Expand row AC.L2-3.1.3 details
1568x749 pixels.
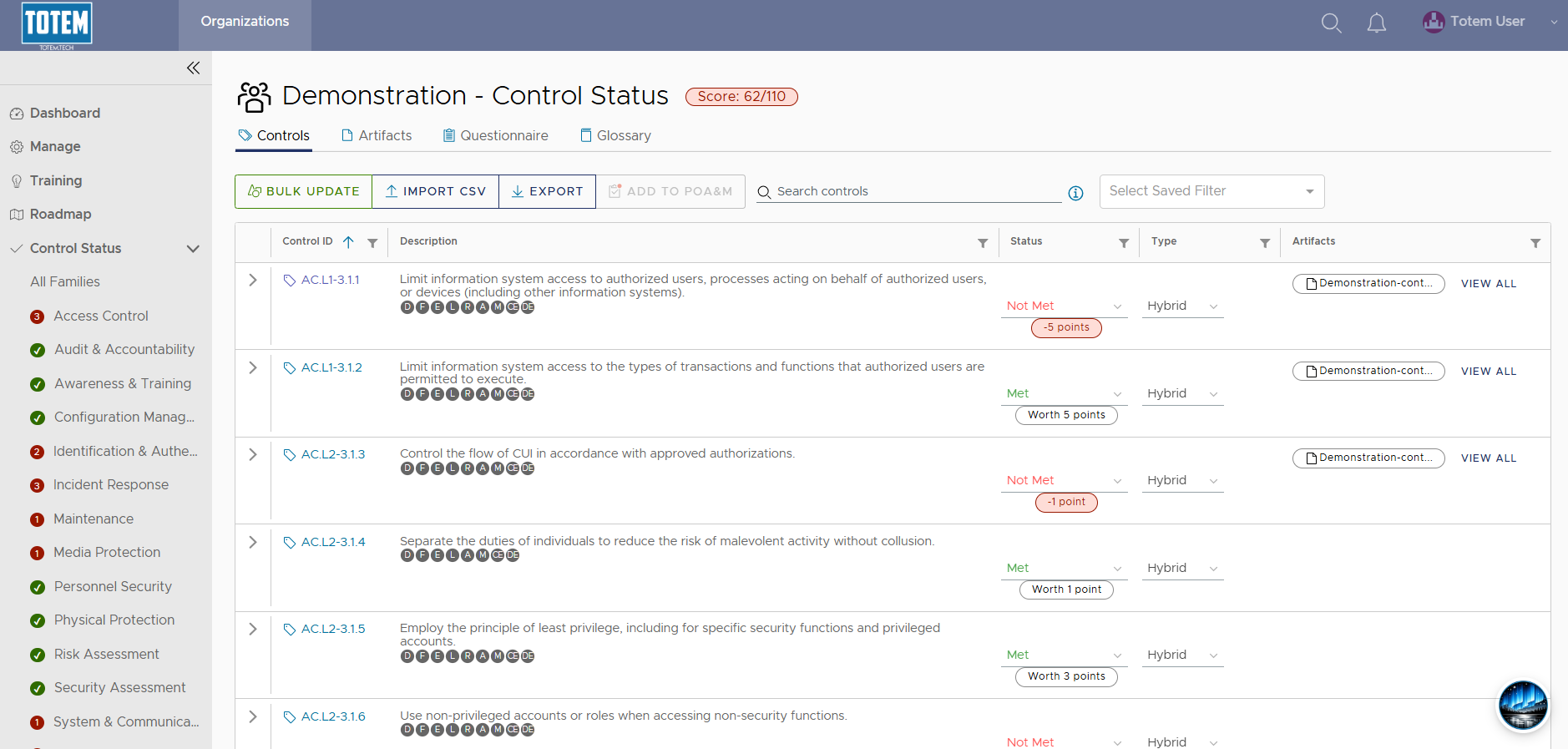[x=253, y=455]
